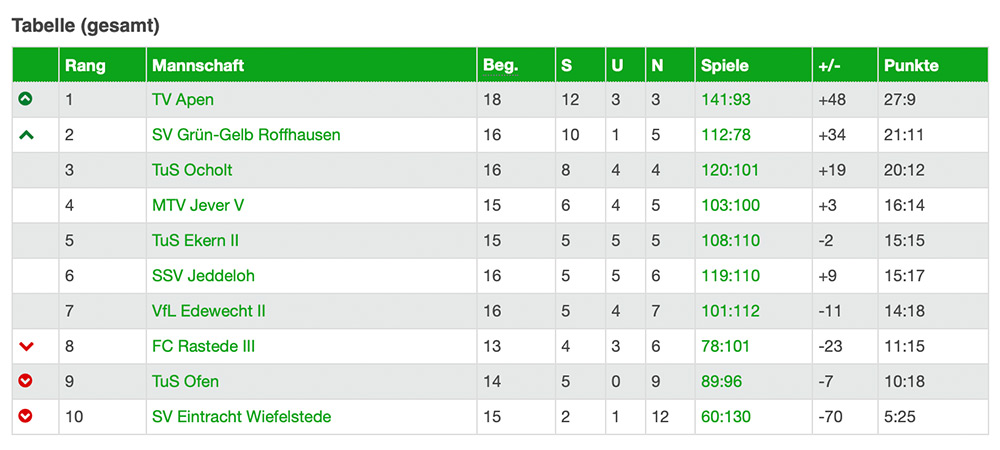Select the TuS Ocholt team link

point(192,170)
